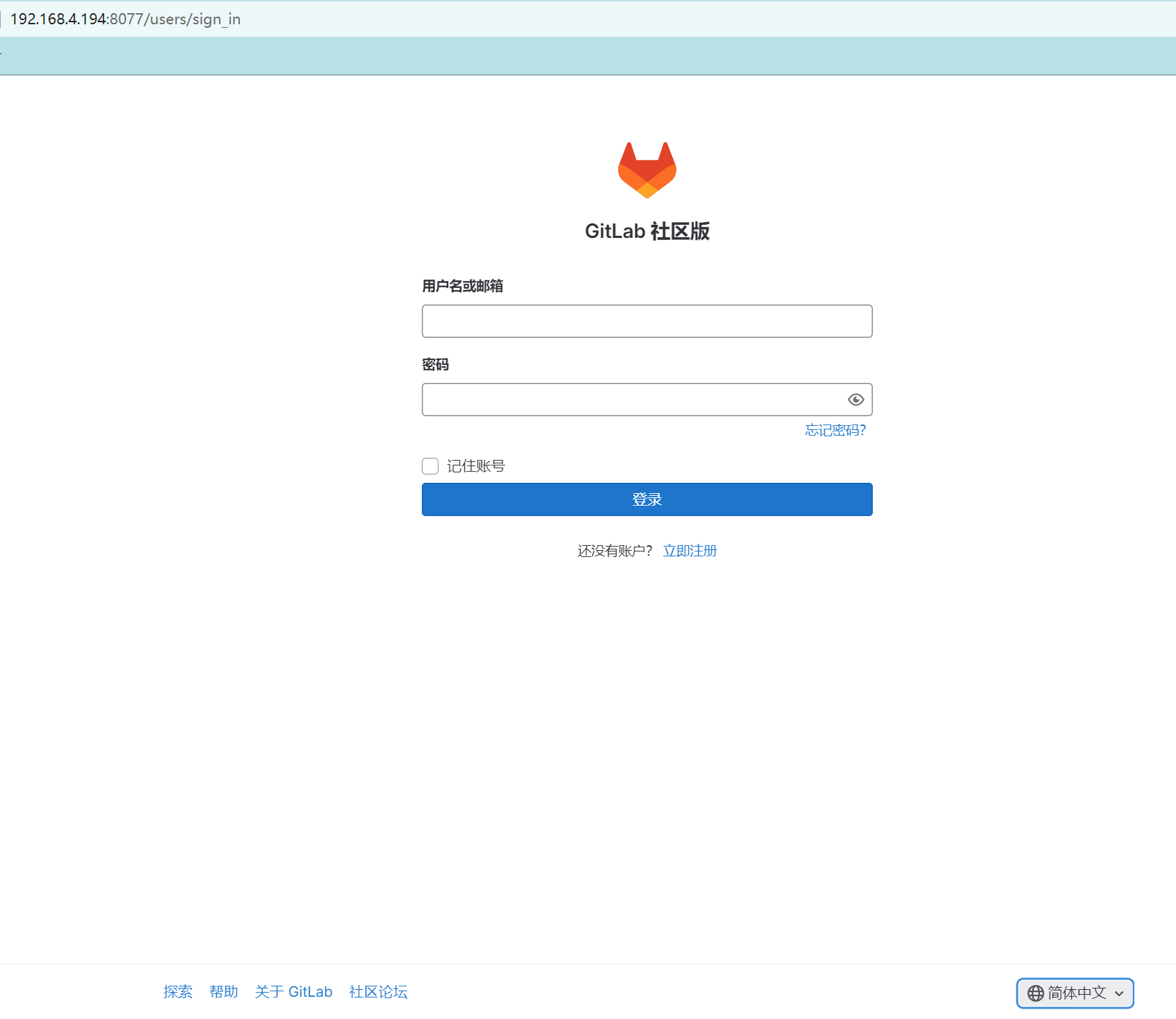
Task: Click the blue 登录 sign-in button
Action: pyautogui.click(x=647, y=499)
